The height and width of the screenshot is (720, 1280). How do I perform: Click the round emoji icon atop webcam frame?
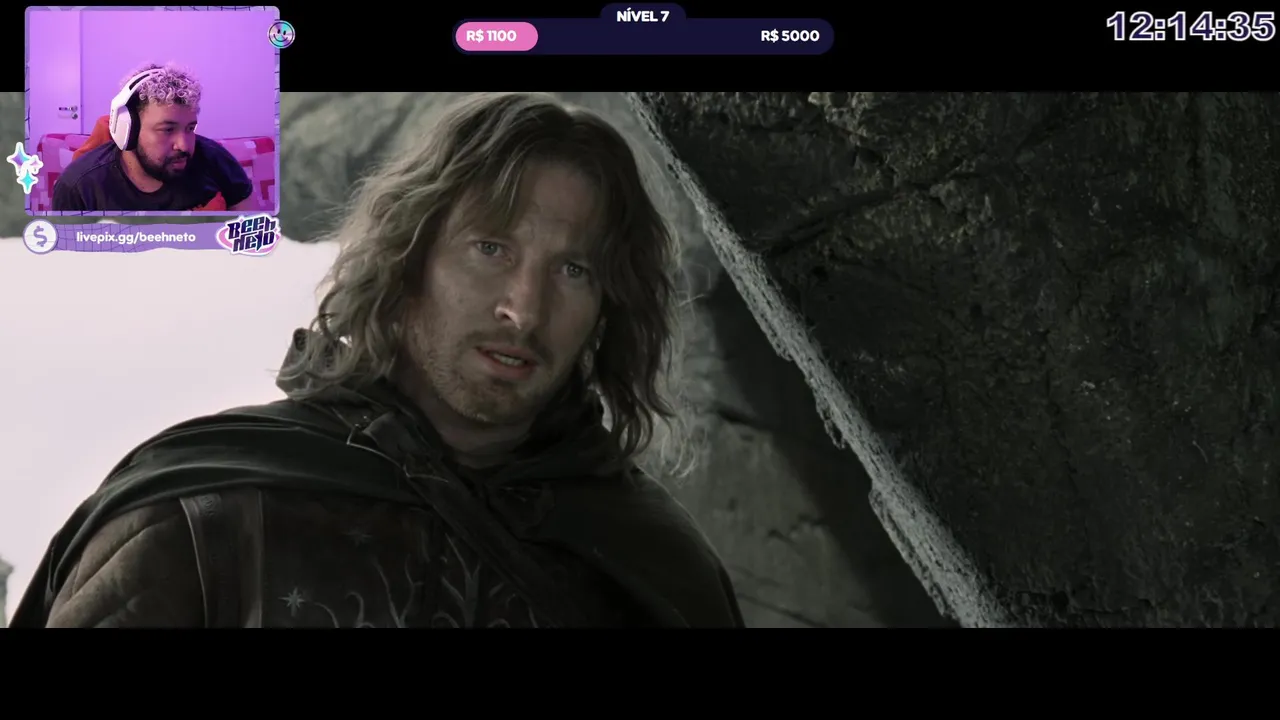[x=281, y=35]
